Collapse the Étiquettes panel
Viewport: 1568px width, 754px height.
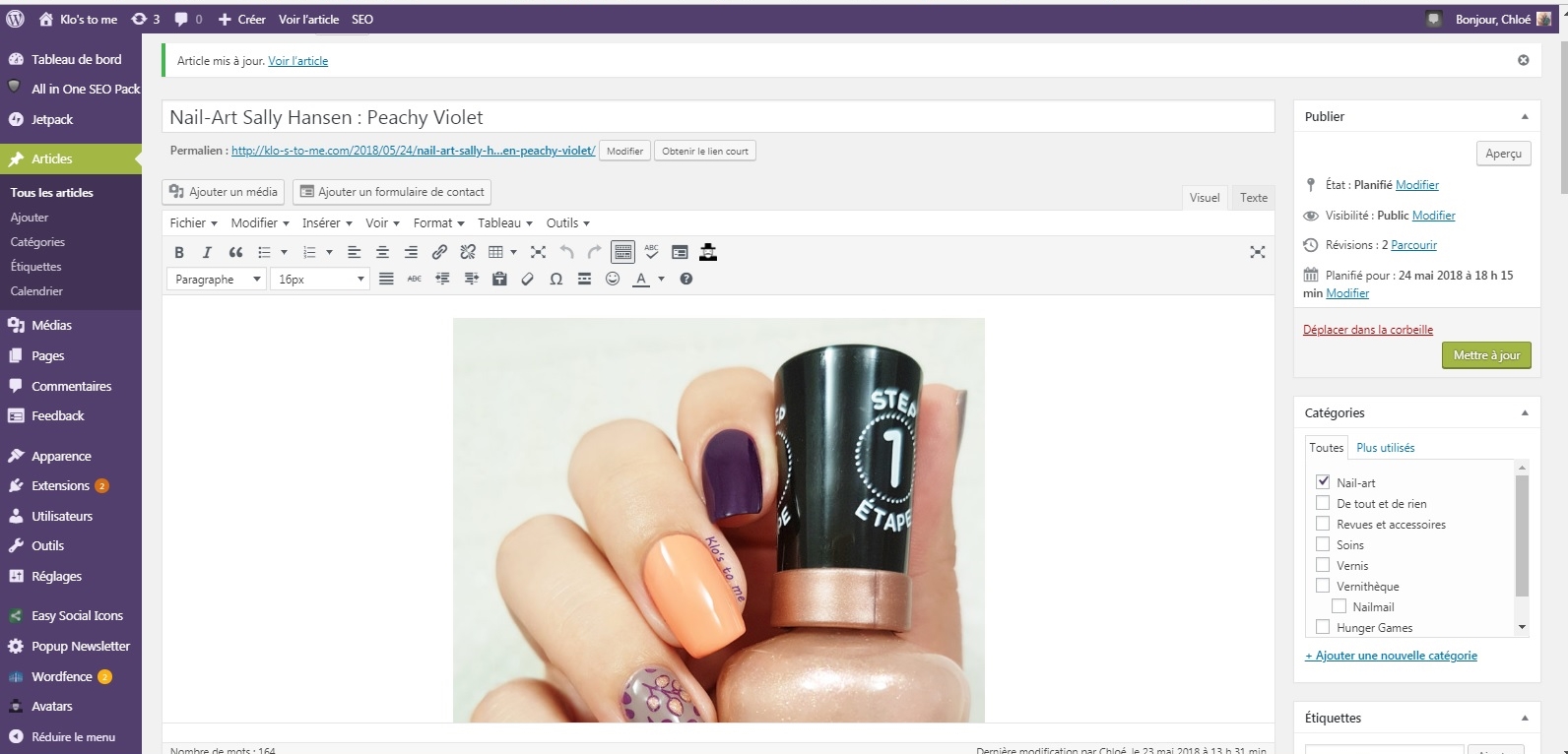pos(1525,718)
